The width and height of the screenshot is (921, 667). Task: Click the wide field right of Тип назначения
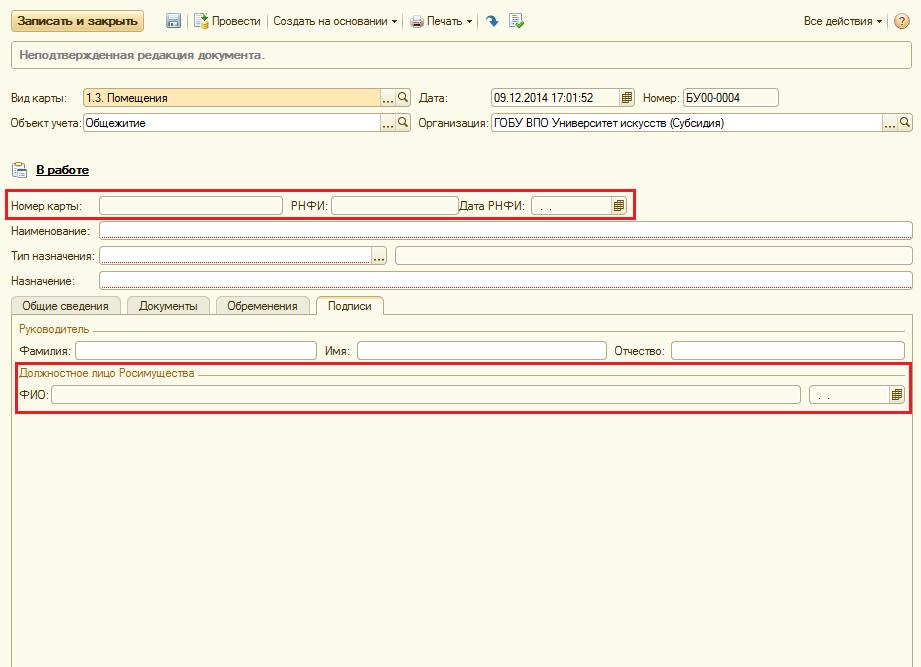pos(654,255)
